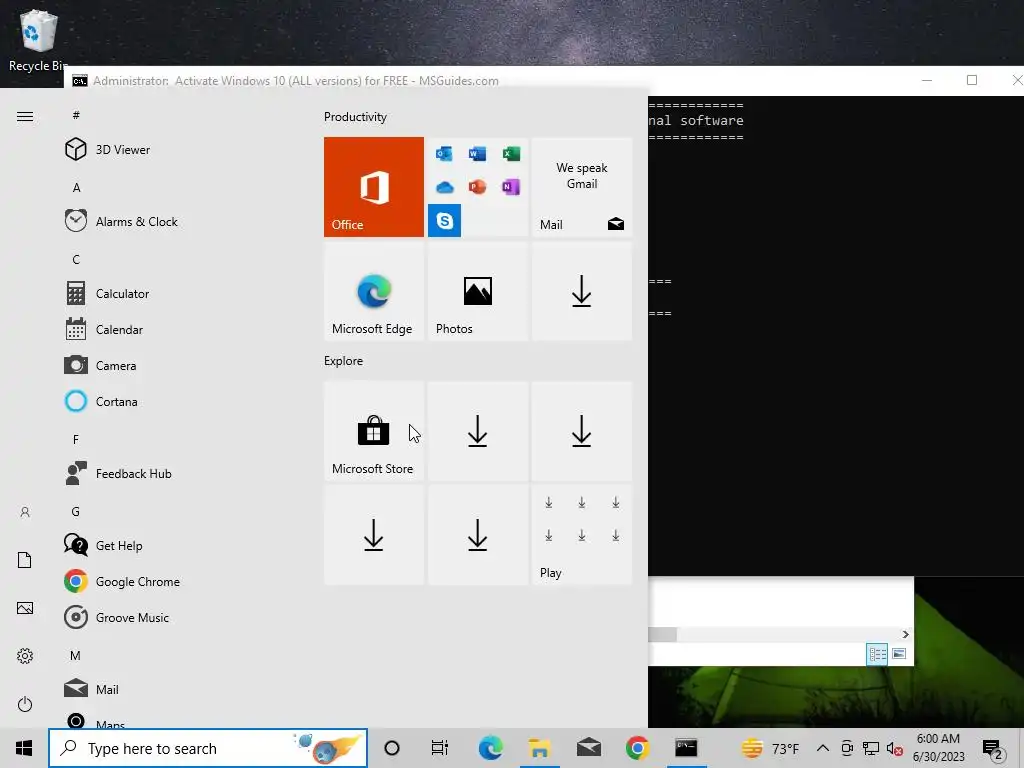Click the Power button in Start sidebar

pyautogui.click(x=25, y=704)
